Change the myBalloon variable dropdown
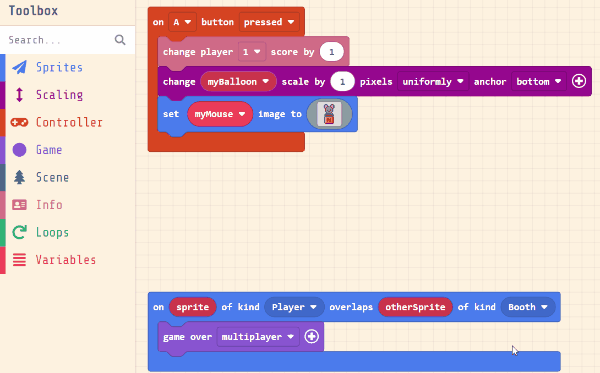The width and height of the screenshot is (600, 373). pyautogui.click(x=238, y=81)
